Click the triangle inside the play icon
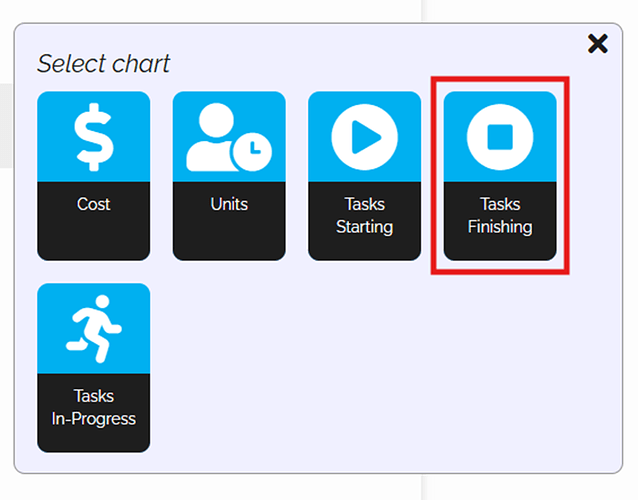 tap(366, 136)
